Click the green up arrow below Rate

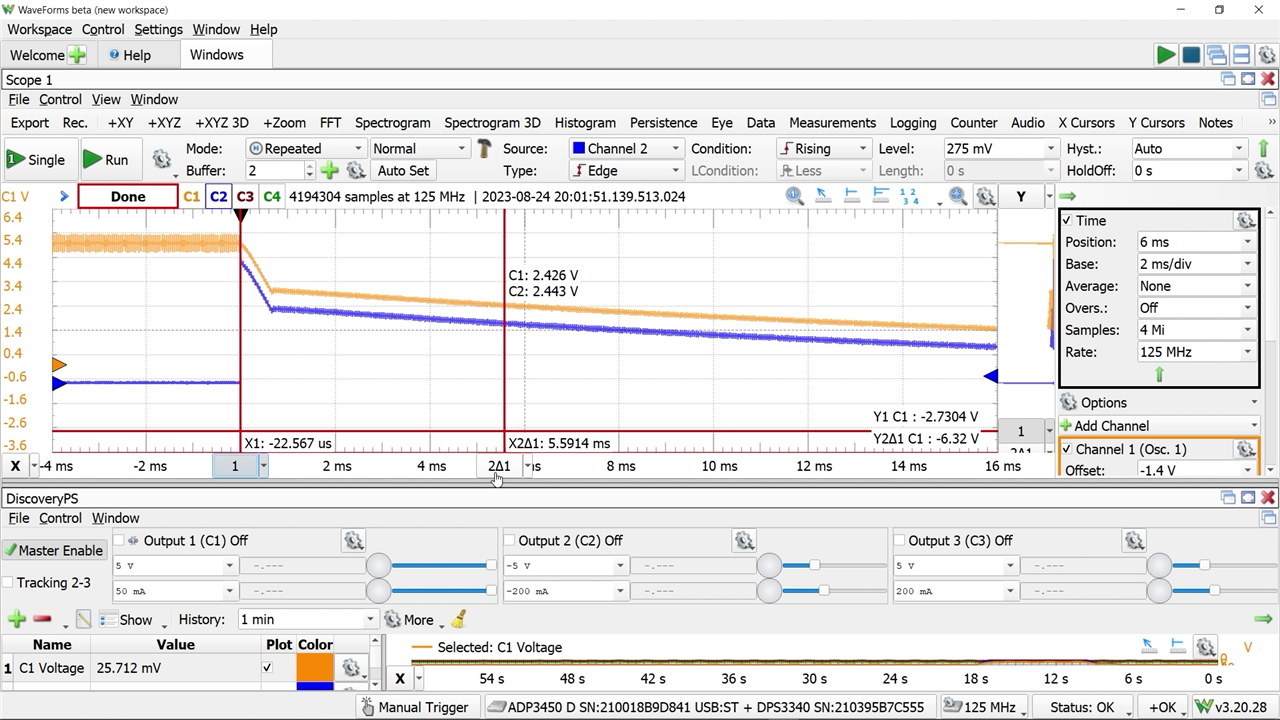coord(1159,374)
